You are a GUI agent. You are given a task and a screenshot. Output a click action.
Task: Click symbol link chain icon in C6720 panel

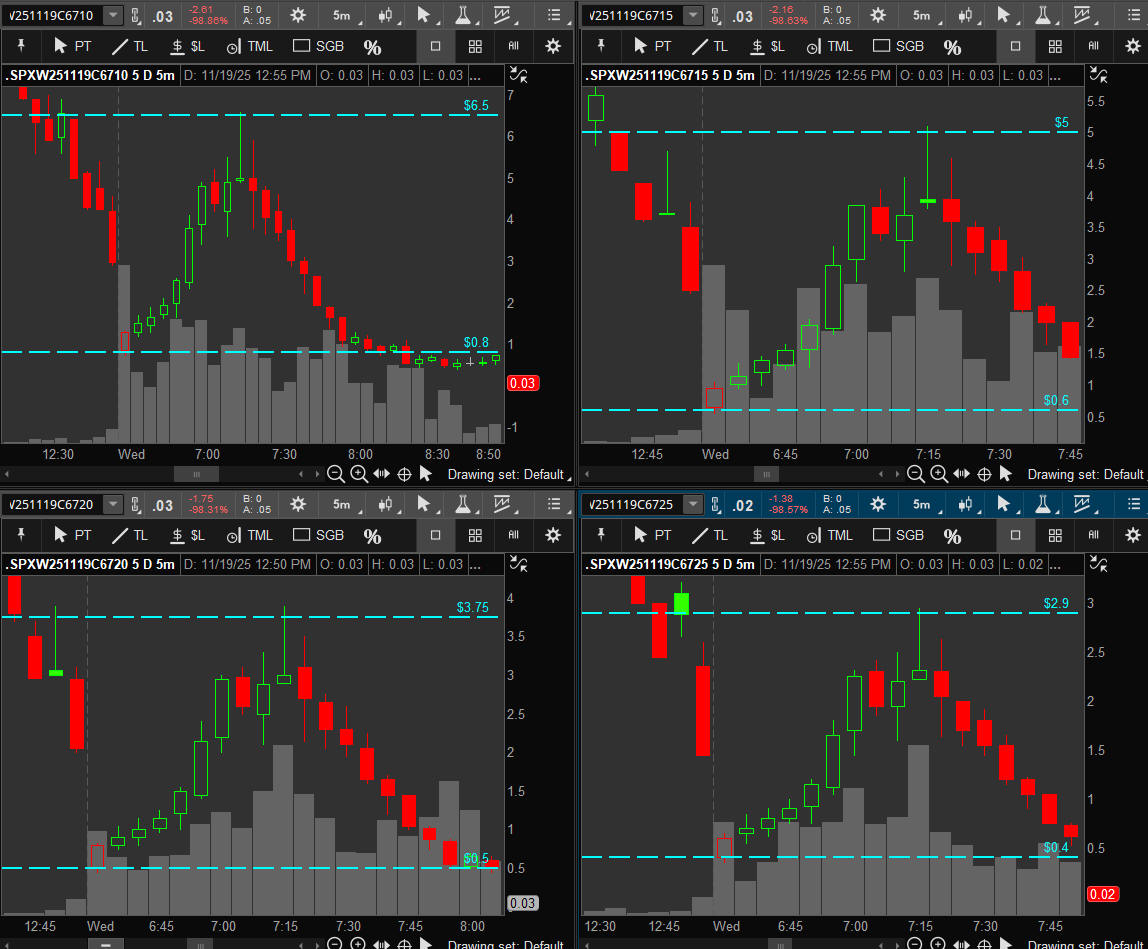(138, 504)
